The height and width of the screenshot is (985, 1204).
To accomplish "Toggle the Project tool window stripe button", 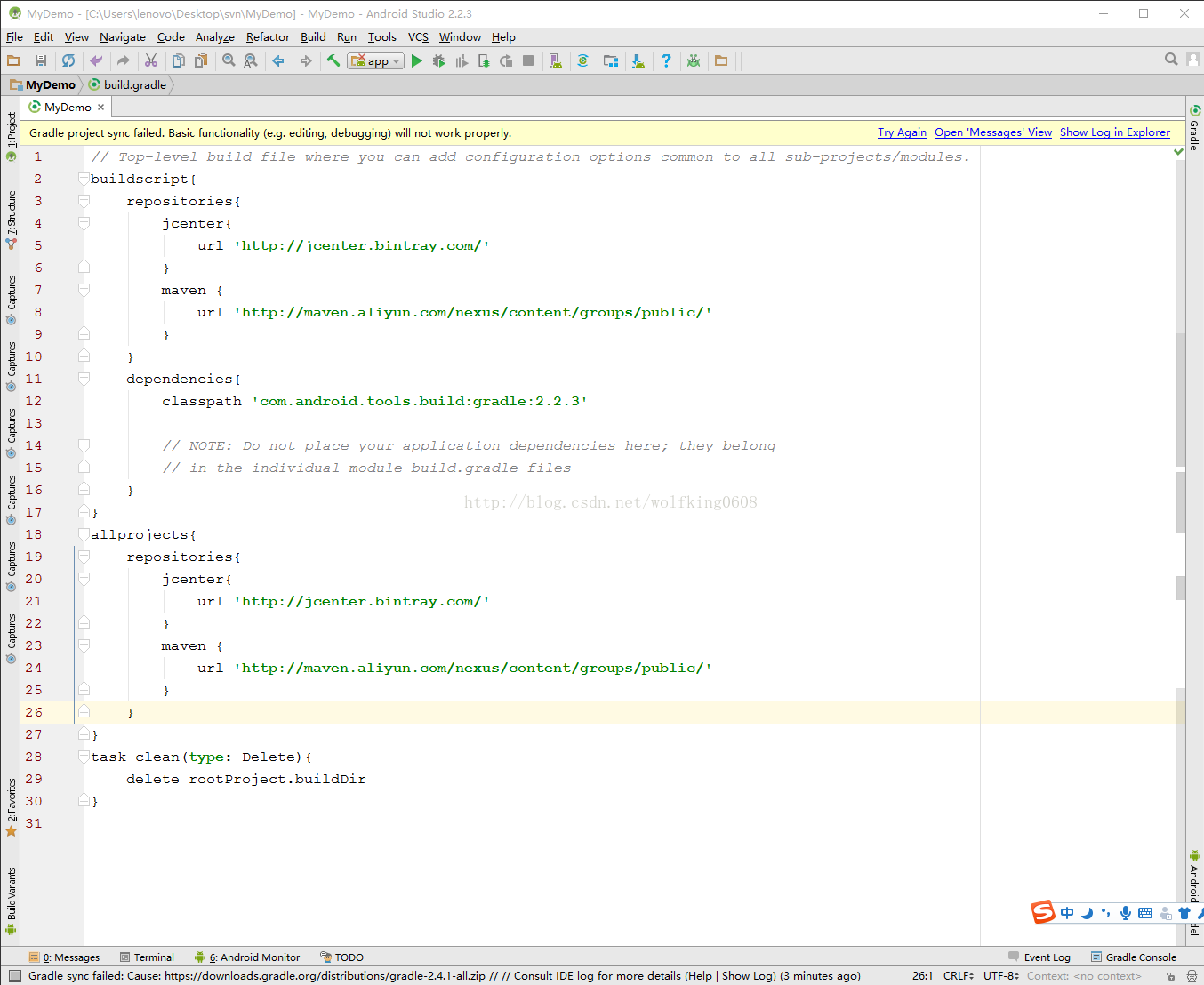I will tap(12, 130).
